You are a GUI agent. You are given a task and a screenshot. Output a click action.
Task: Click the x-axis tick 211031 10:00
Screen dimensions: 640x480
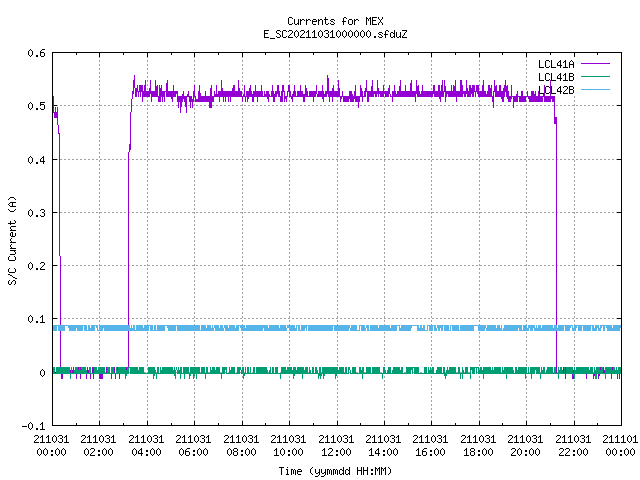288,446
